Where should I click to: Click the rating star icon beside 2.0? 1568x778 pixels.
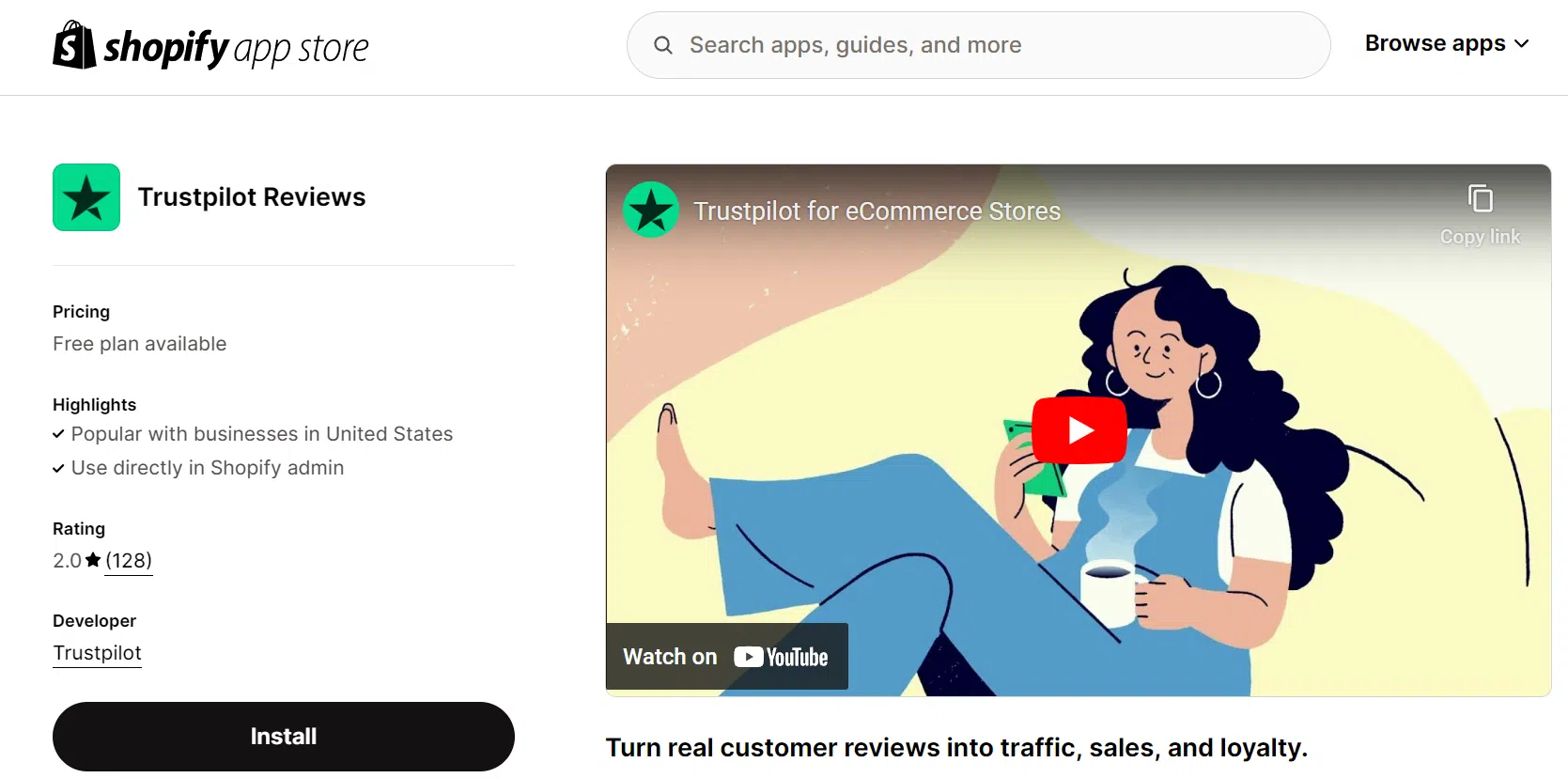tap(93, 560)
